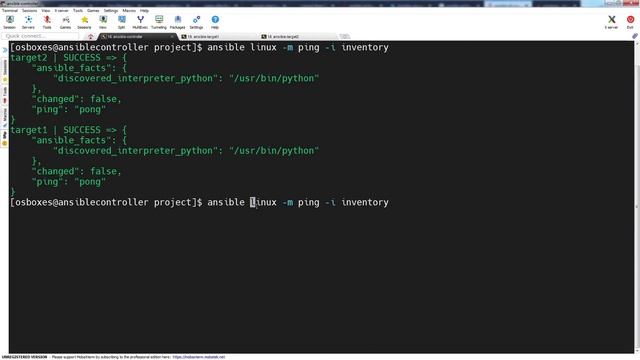
Task: Open the Tools menu in menu bar
Action: pyautogui.click(x=78, y=10)
